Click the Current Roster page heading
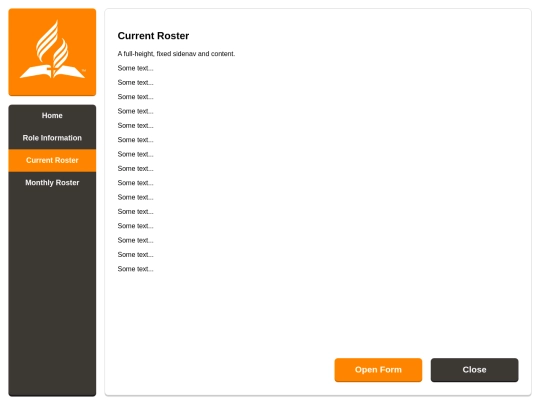This screenshot has height=405, width=540. (x=153, y=36)
